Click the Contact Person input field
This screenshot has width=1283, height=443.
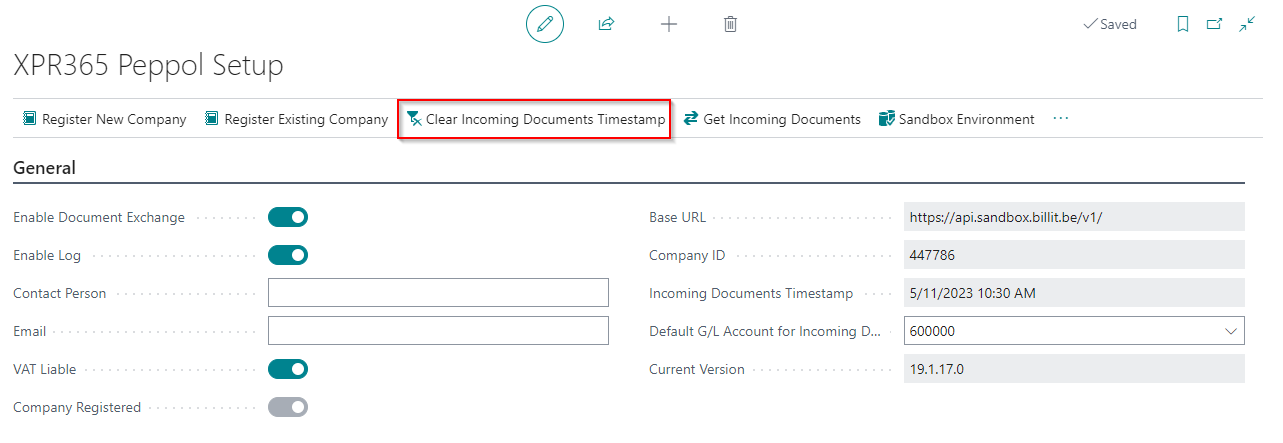(438, 293)
